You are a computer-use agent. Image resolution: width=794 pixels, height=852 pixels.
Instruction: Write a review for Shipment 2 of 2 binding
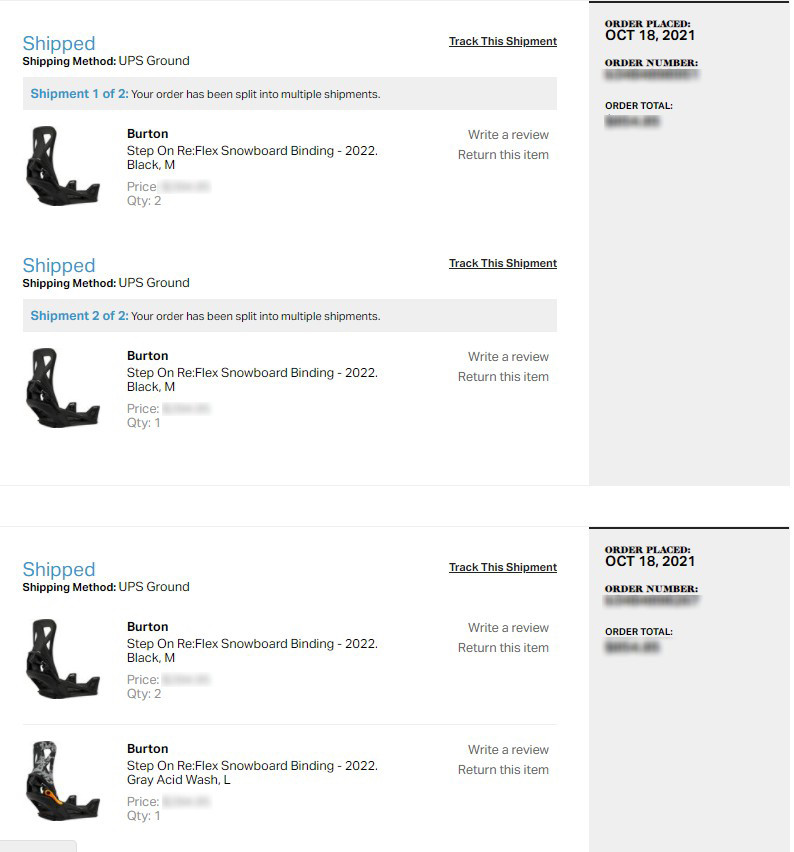[508, 357]
